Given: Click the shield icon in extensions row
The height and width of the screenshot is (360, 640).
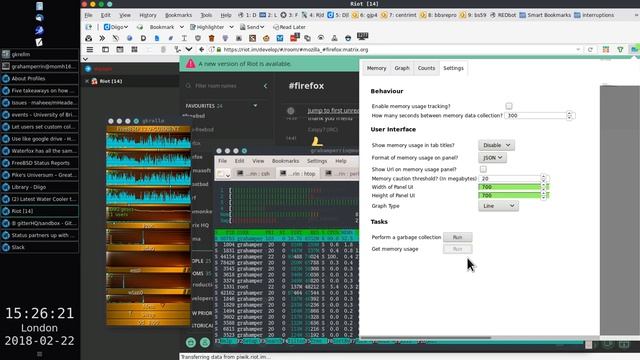Looking at the screenshot, I should 198,38.
